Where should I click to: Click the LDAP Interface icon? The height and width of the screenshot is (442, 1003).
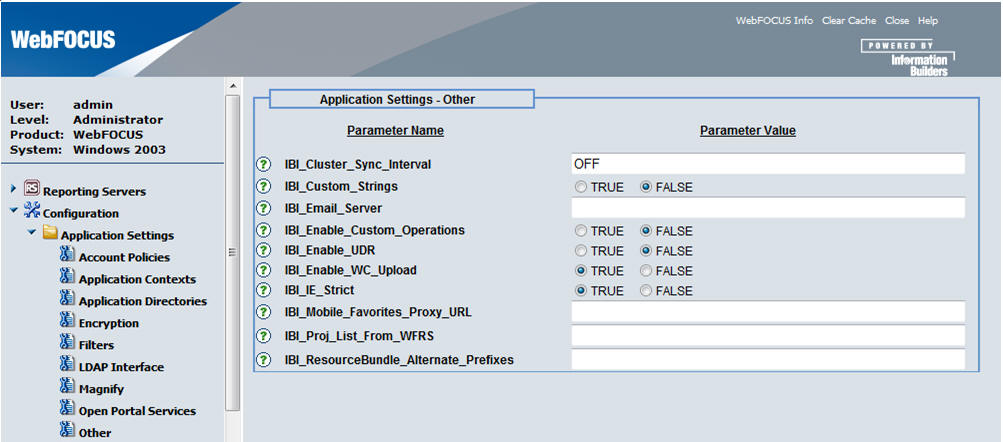click(68, 363)
